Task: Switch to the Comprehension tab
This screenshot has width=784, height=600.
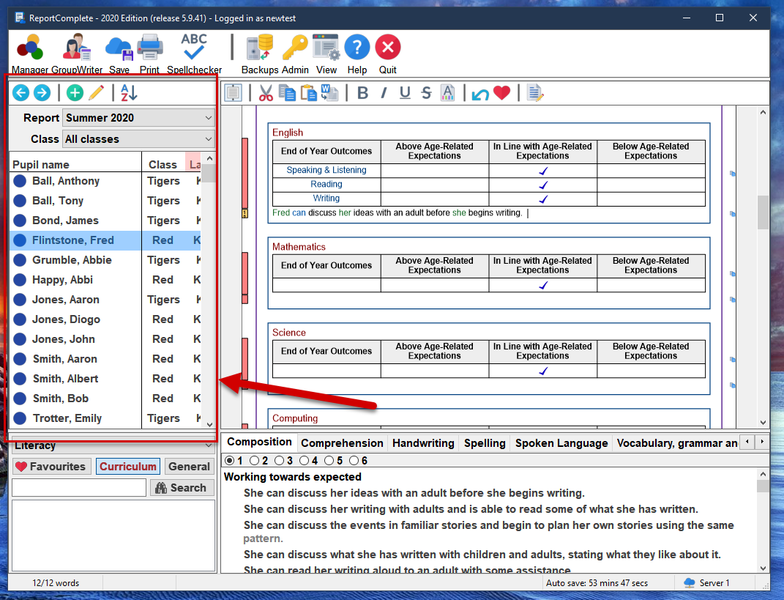Action: (x=342, y=443)
